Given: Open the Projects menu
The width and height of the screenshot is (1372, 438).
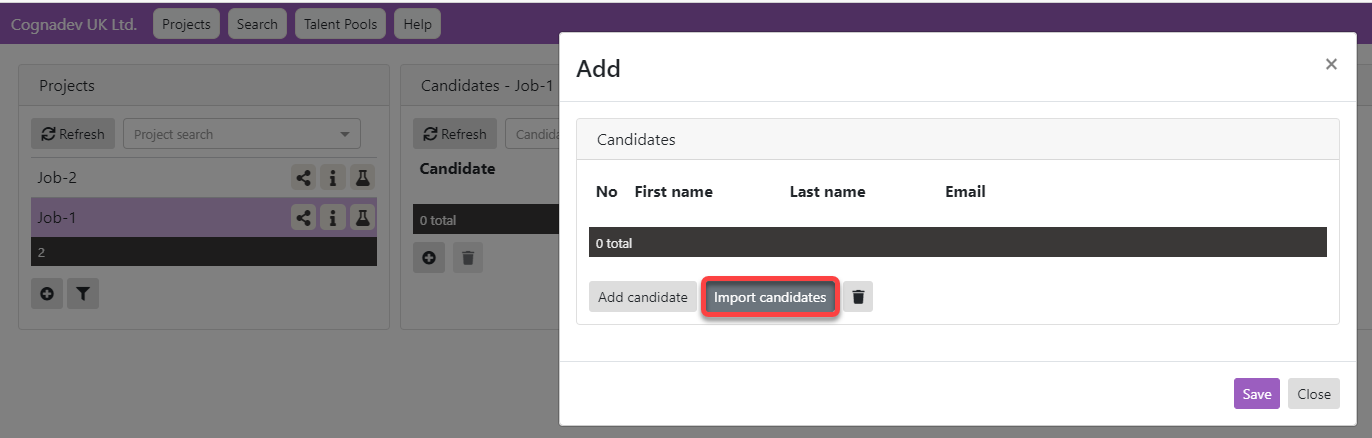Looking at the screenshot, I should (x=187, y=24).
